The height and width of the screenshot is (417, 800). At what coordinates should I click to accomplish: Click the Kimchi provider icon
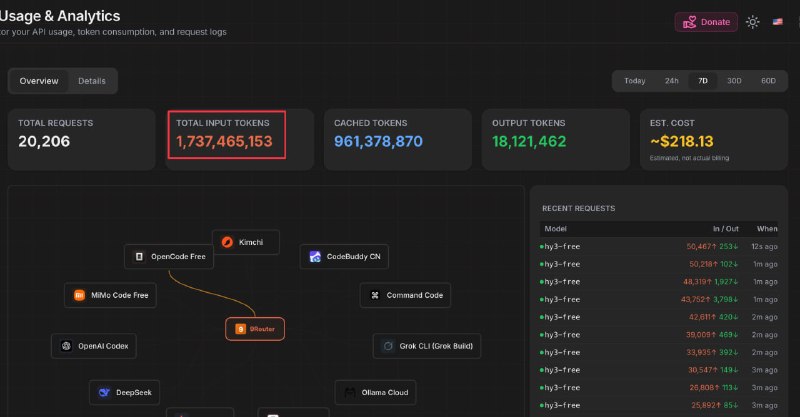pyautogui.click(x=228, y=242)
